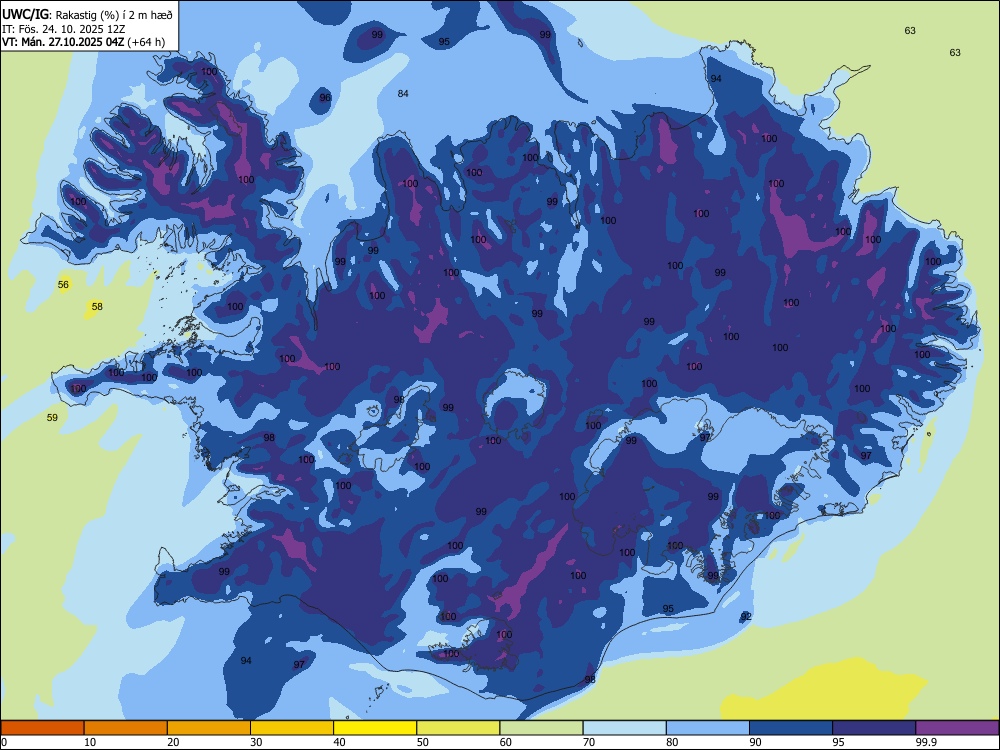
Task: Click the '40' legend scale label
Action: [x=339, y=742]
